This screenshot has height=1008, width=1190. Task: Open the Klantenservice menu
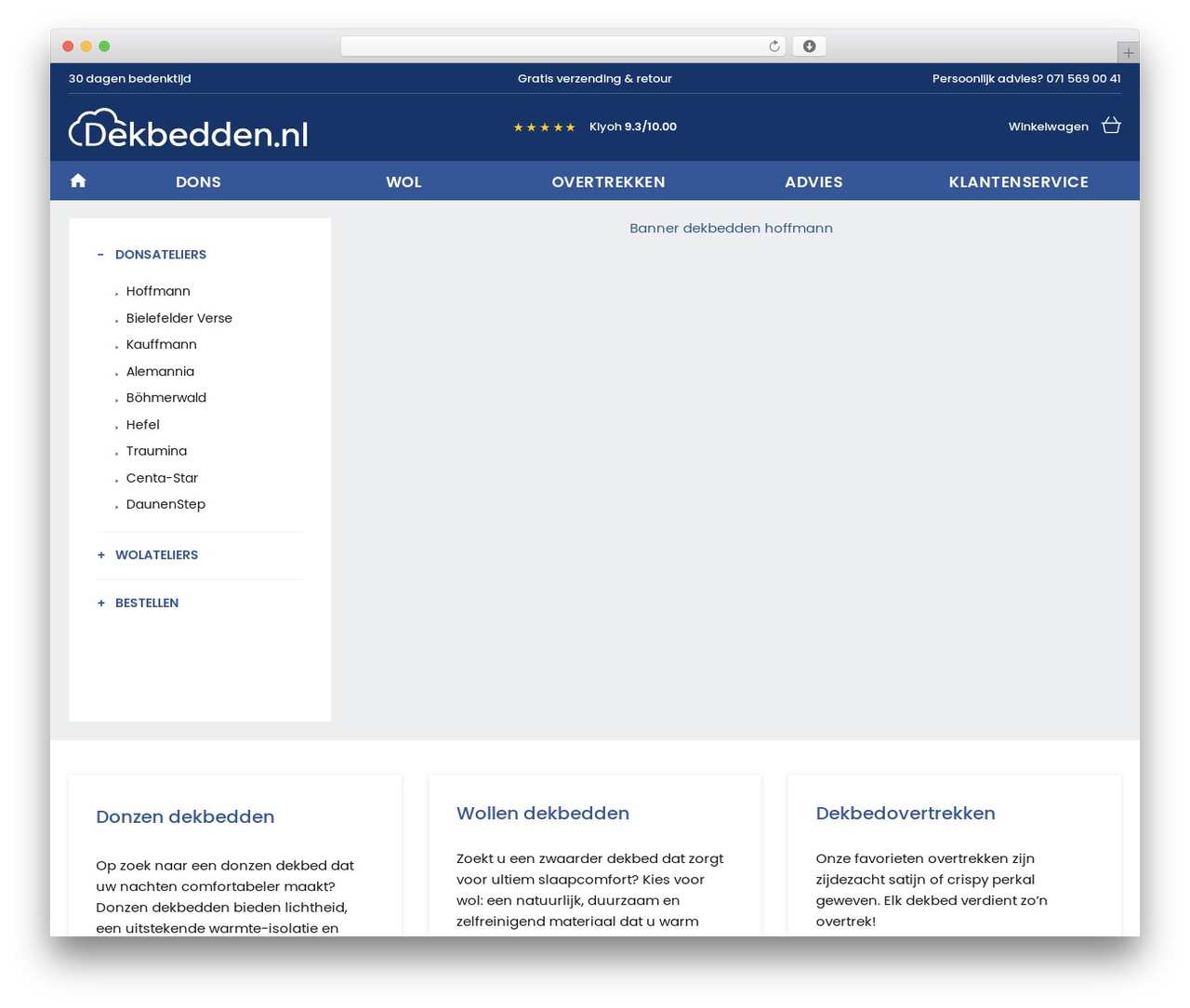click(1018, 182)
